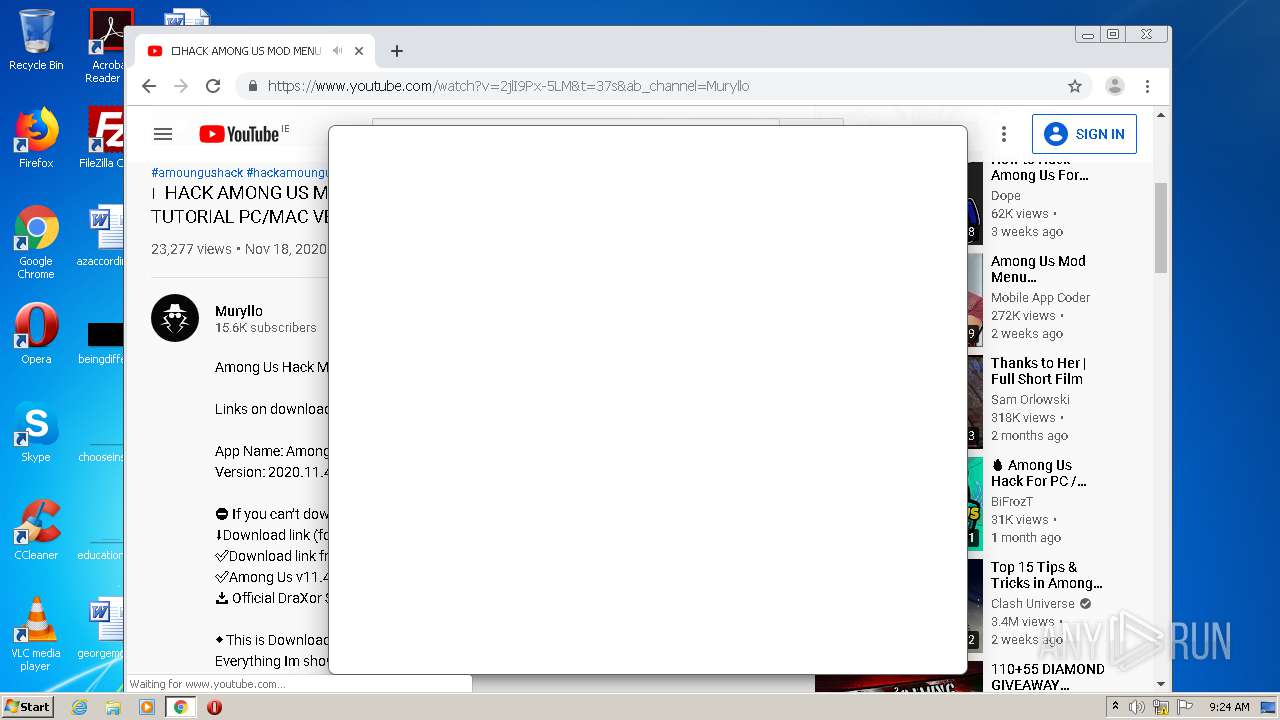
Task: Open the Opera desktop shortcut
Action: pos(36,334)
